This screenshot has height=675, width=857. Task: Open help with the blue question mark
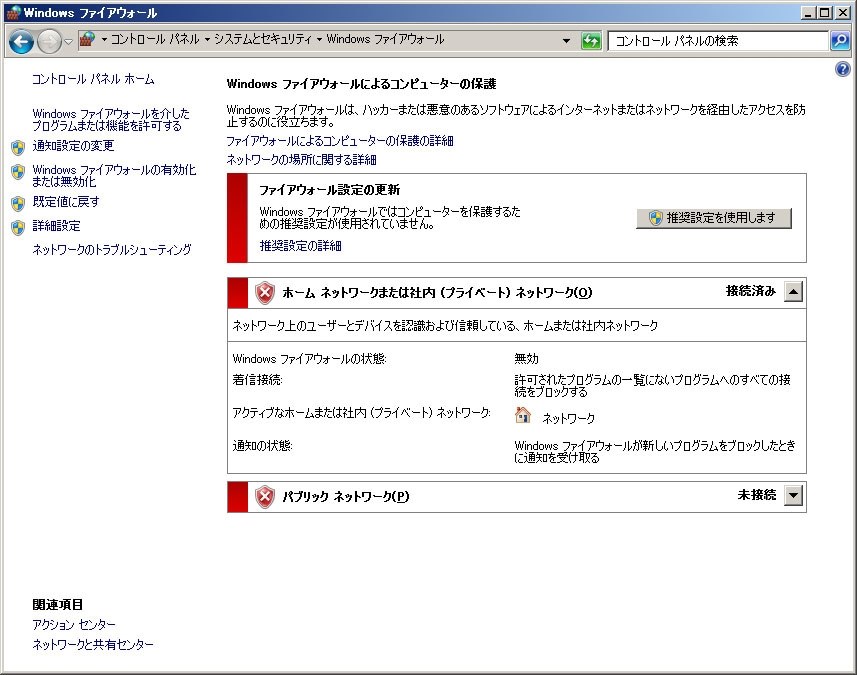tap(843, 69)
